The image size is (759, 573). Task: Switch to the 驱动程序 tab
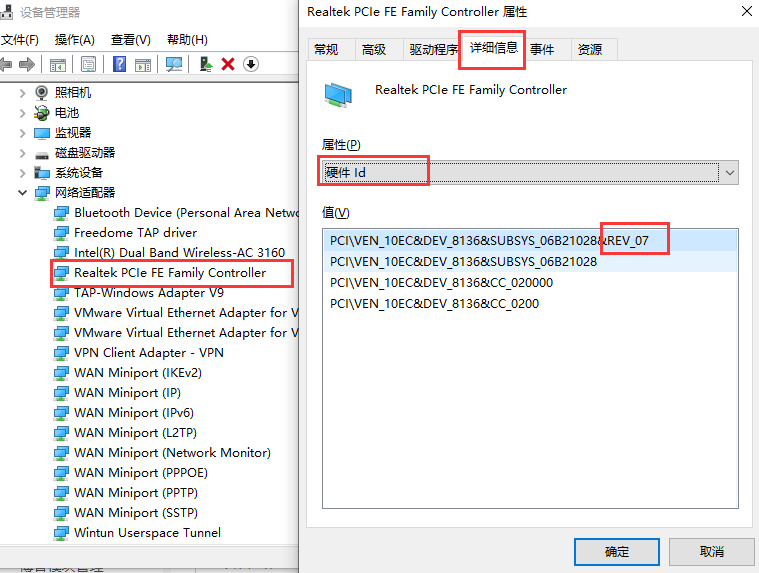coord(432,49)
